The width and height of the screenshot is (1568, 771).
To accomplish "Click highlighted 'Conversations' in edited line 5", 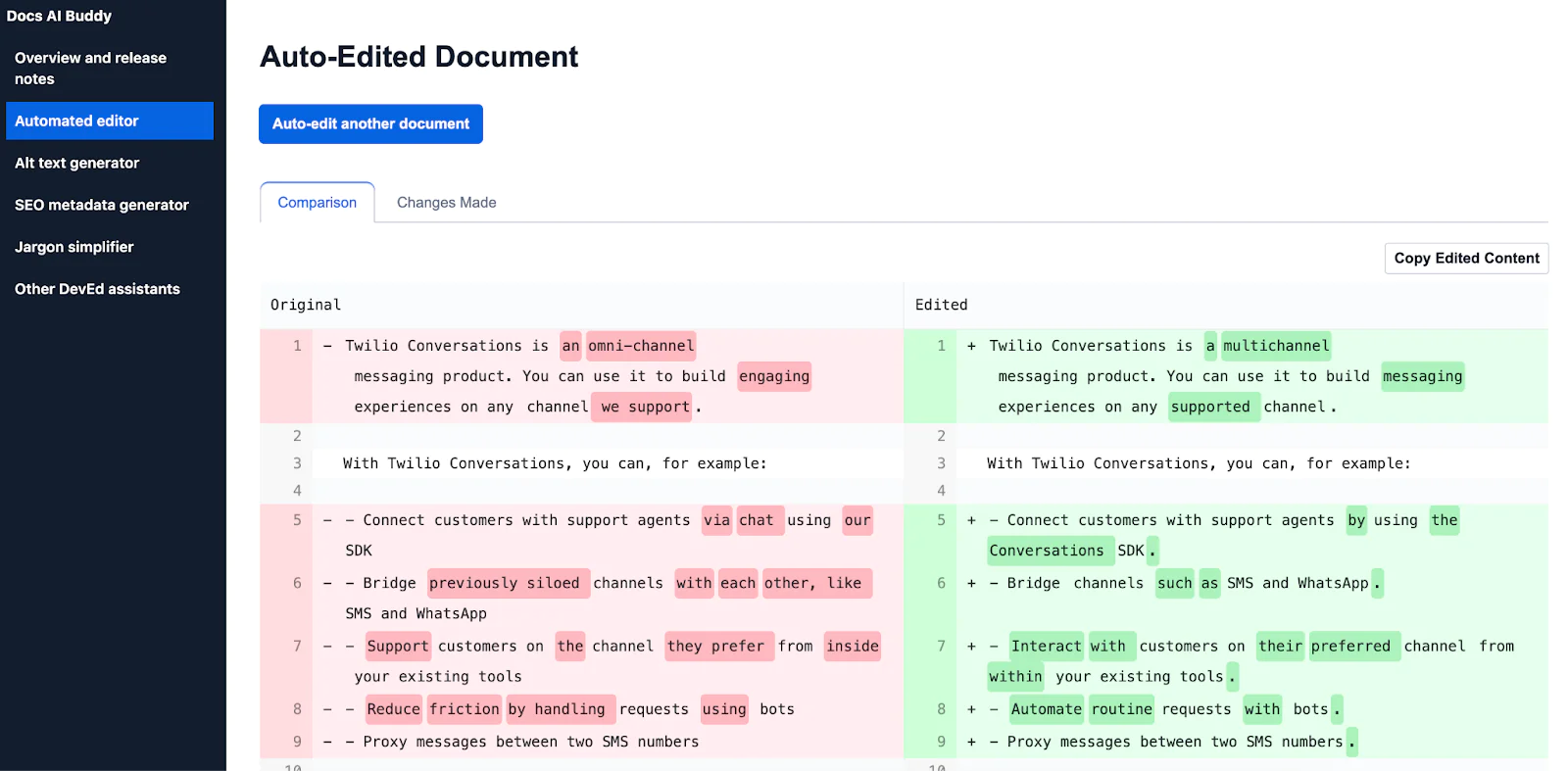I will tap(1050, 551).
